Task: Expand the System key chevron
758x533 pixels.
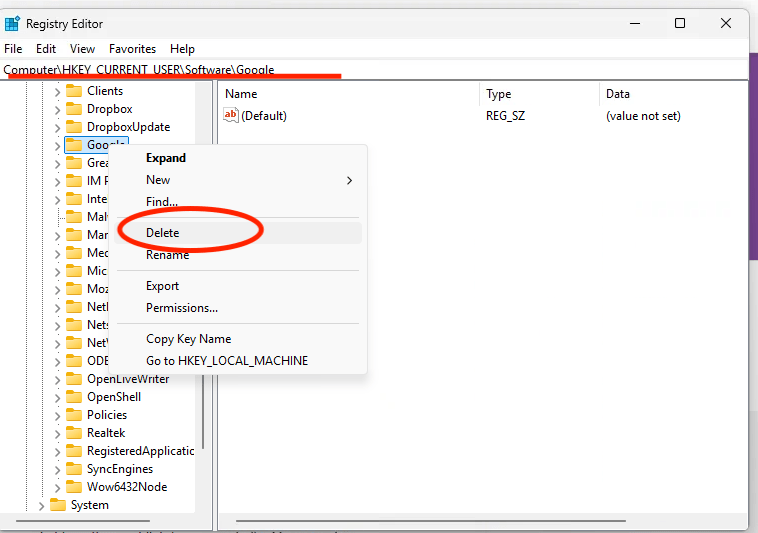Action: coord(41,506)
